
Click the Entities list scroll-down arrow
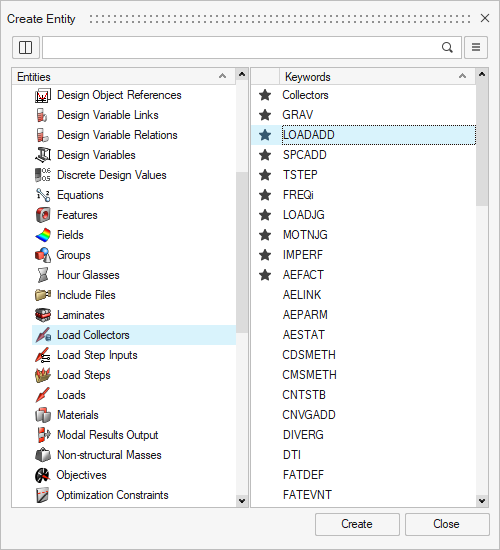coord(242,501)
